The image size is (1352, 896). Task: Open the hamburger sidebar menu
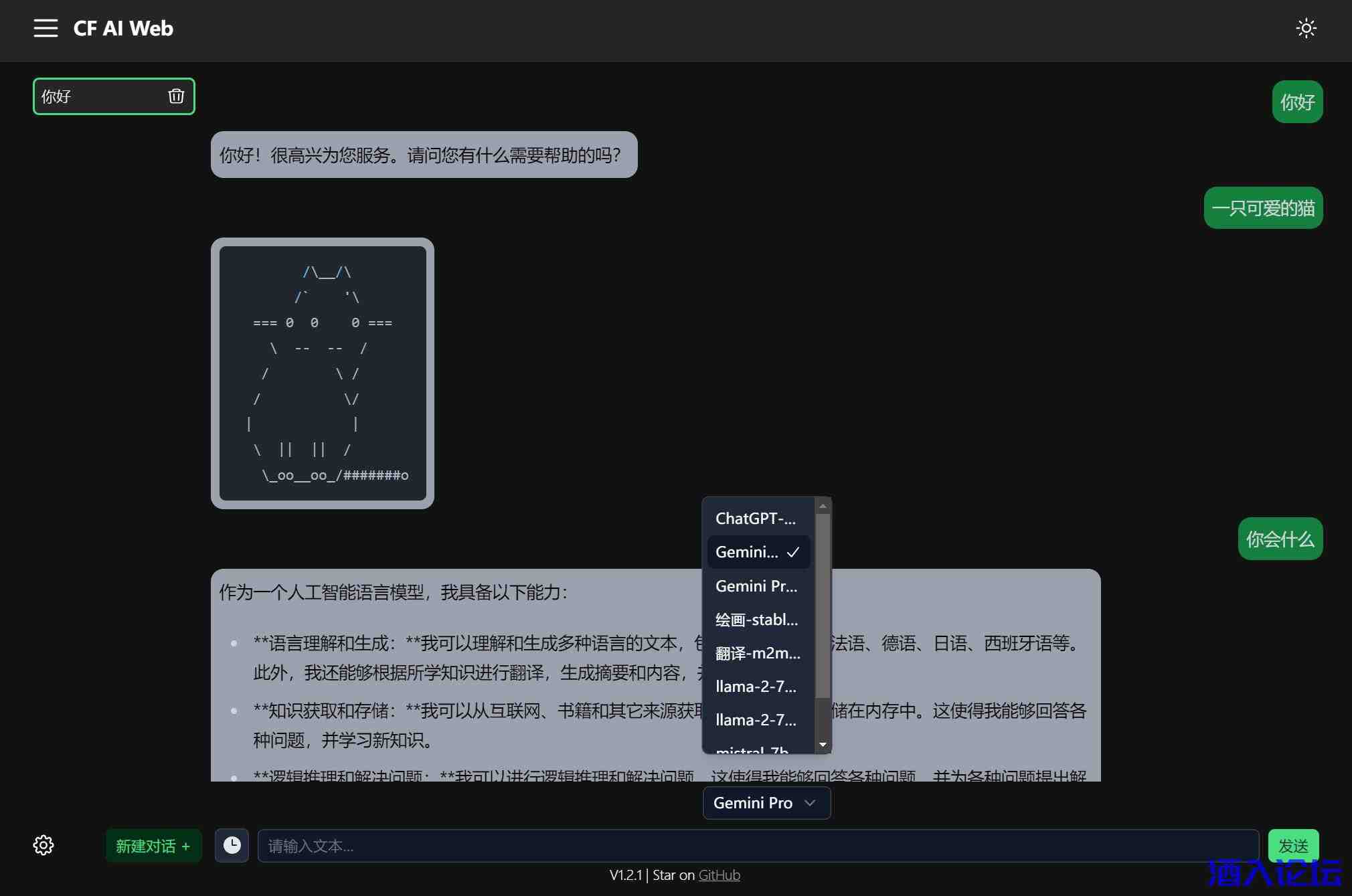[46, 28]
